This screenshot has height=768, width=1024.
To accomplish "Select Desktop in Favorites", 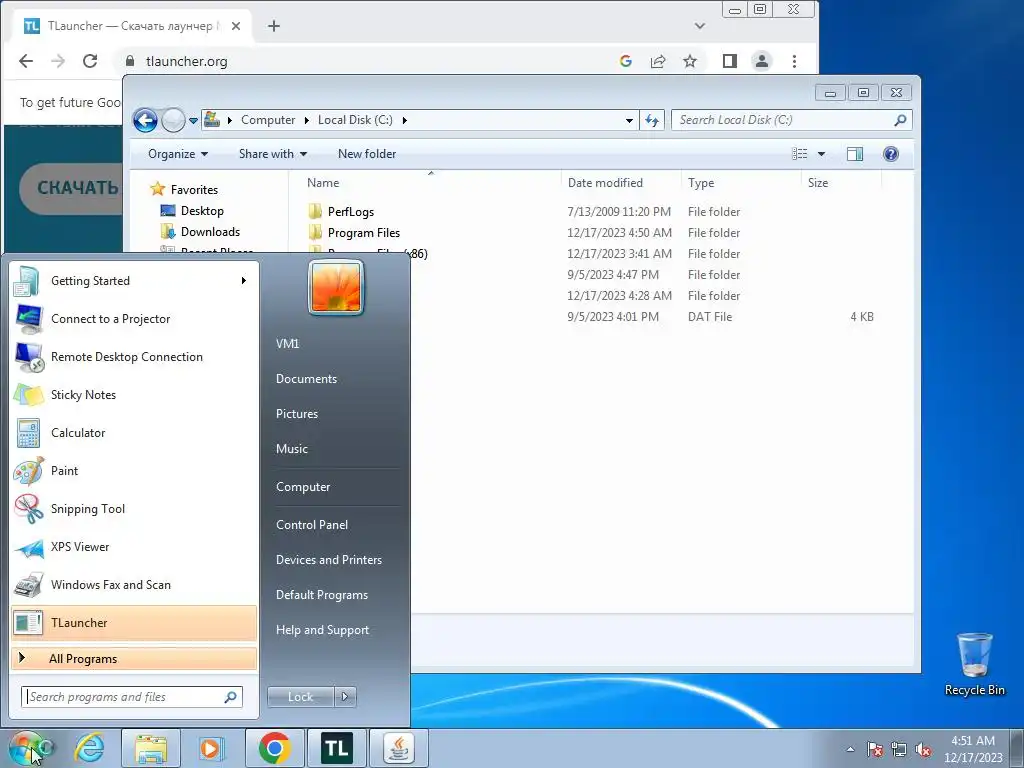I will pos(202,211).
